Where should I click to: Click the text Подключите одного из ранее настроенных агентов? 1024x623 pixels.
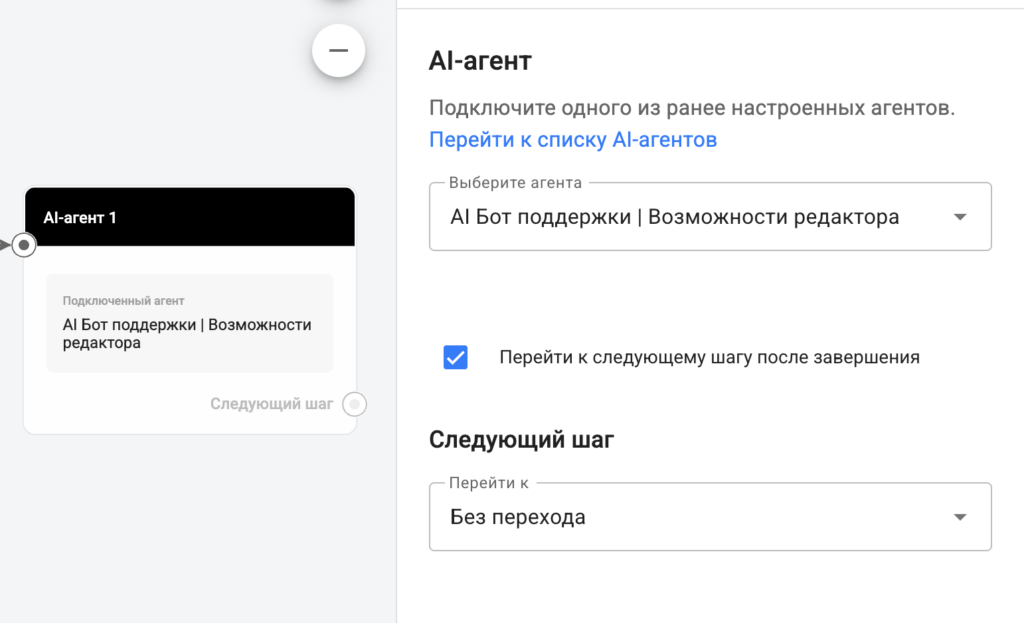click(691, 108)
